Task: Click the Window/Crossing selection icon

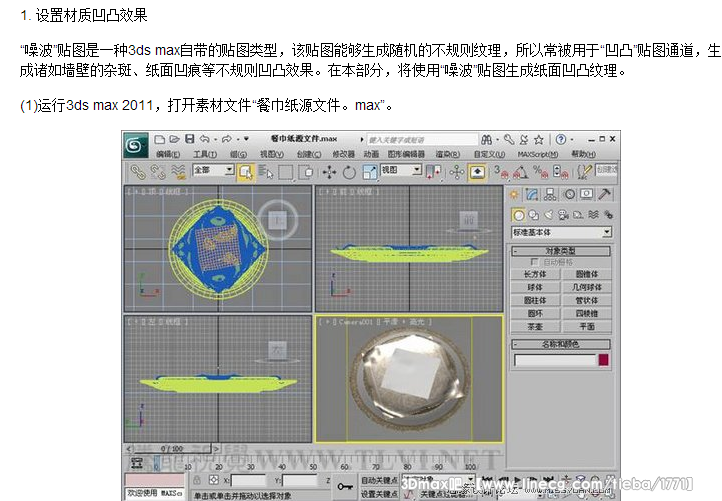Action: pyautogui.click(x=306, y=172)
